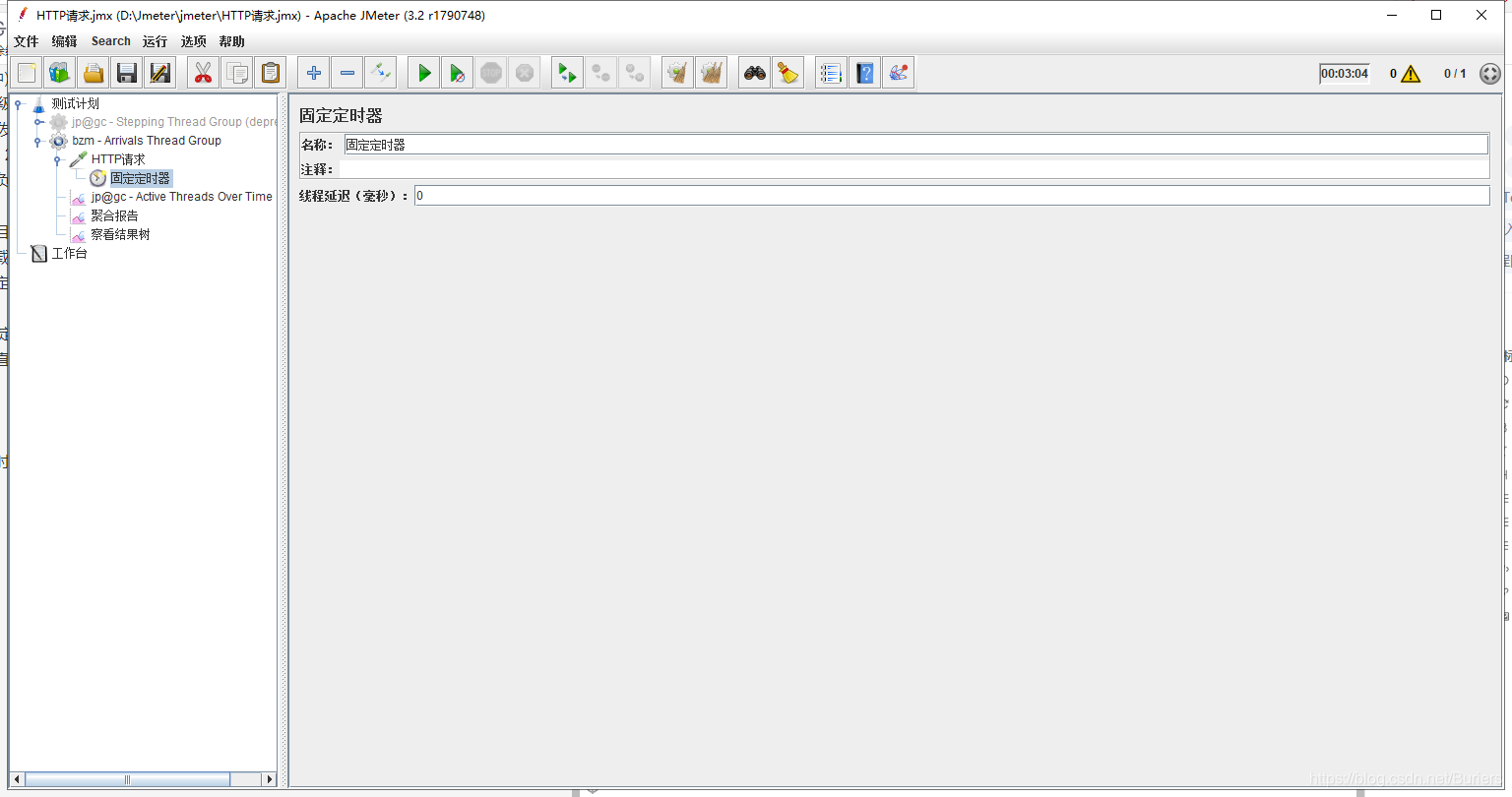
Task: Collapse the 测试计划 tree expander
Action: click(19, 103)
